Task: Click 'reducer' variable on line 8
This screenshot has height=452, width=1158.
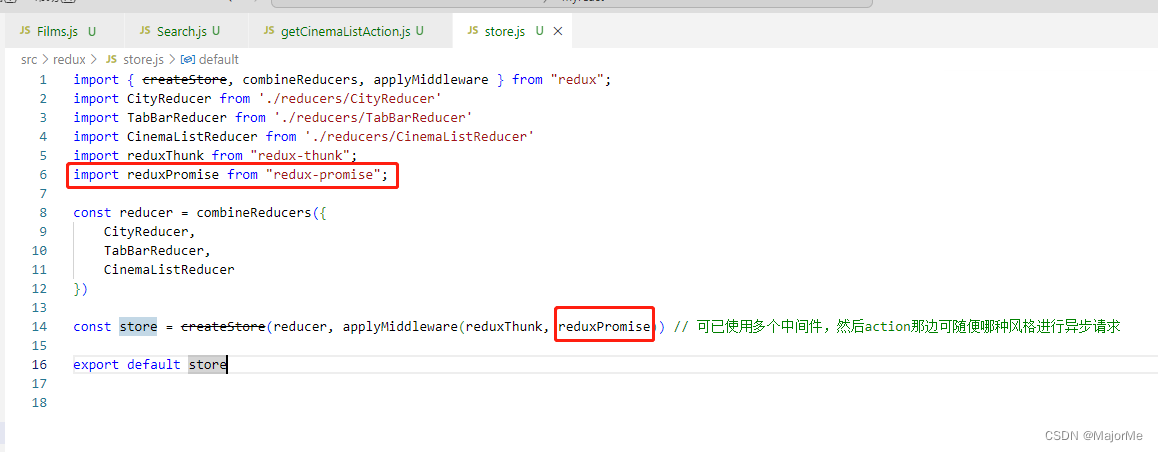Action: pyautogui.click(x=145, y=213)
